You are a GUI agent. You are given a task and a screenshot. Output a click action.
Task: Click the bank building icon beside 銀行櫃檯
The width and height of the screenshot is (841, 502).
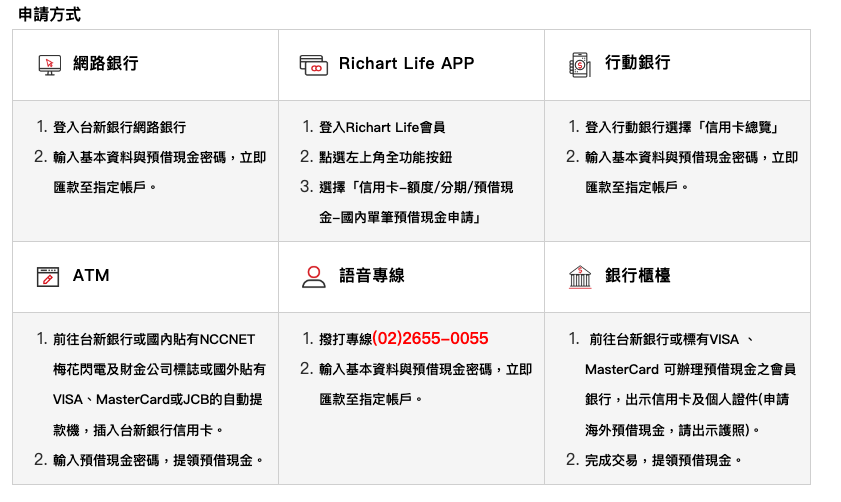579,277
